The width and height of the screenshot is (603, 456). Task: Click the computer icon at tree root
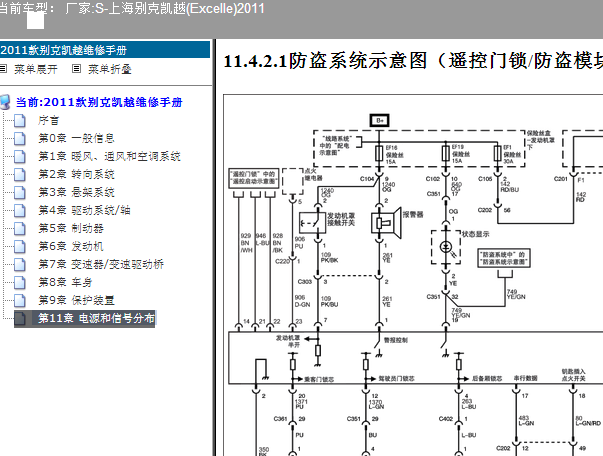pos(5,102)
